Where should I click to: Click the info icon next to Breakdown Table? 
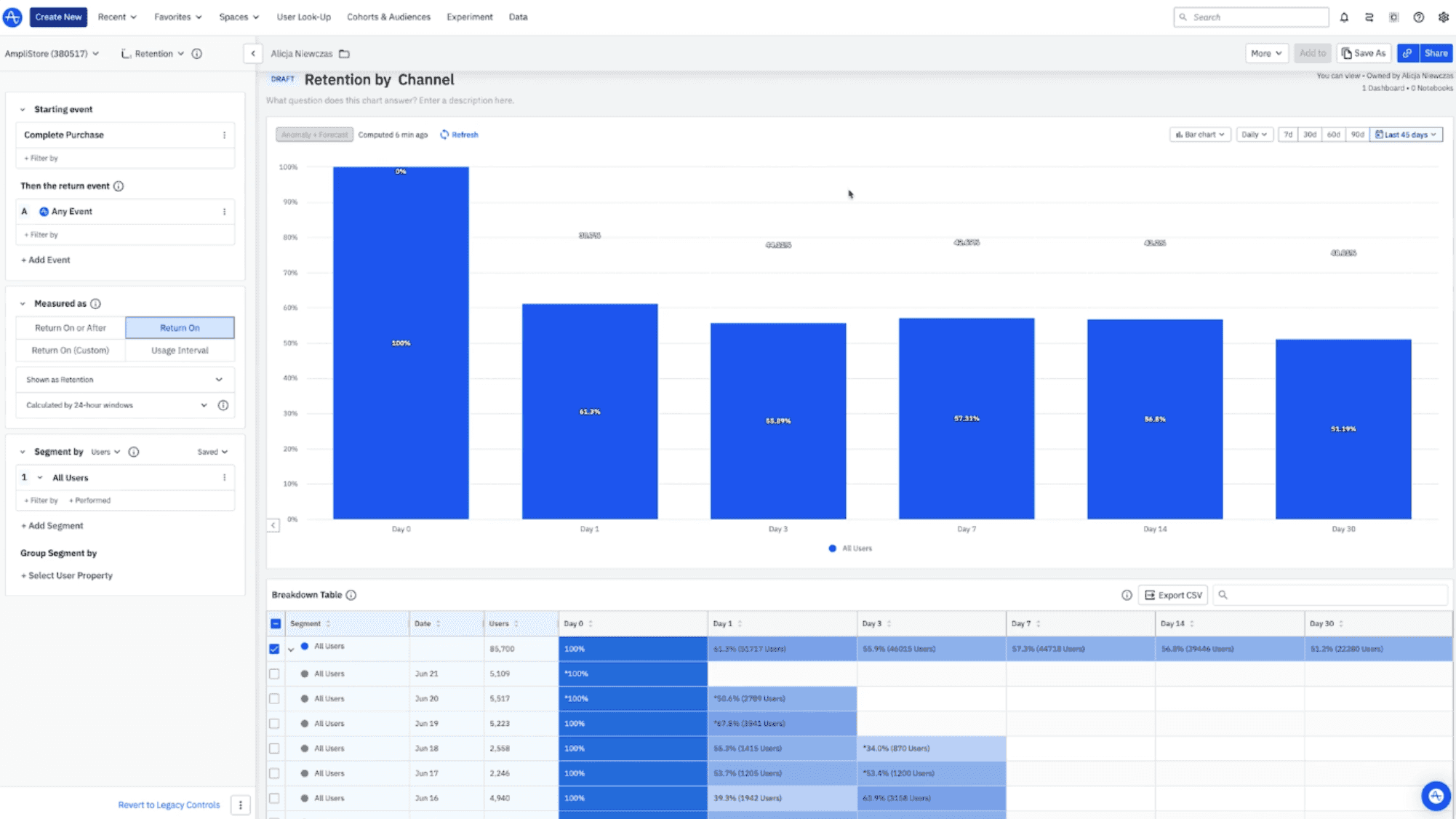tap(351, 594)
